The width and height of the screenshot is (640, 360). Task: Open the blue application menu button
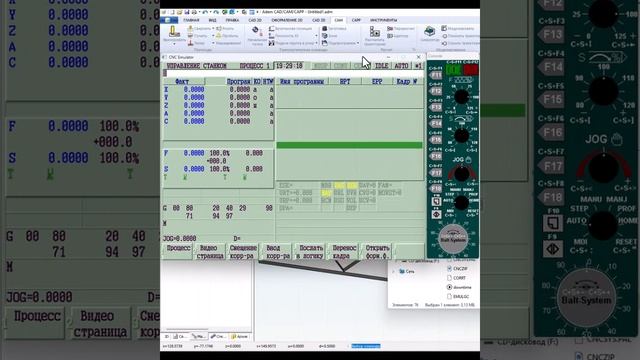pyautogui.click(x=169, y=20)
